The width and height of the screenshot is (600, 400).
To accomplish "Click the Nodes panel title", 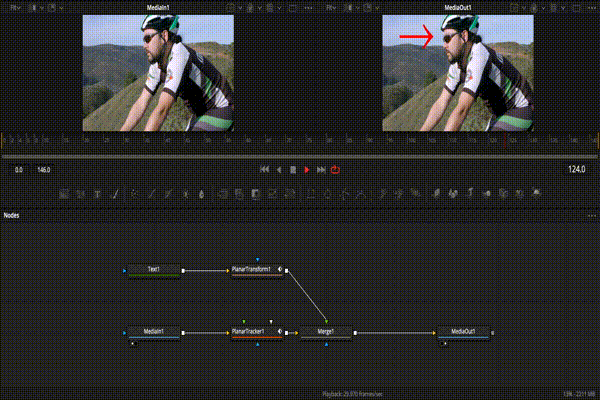I will (12, 215).
